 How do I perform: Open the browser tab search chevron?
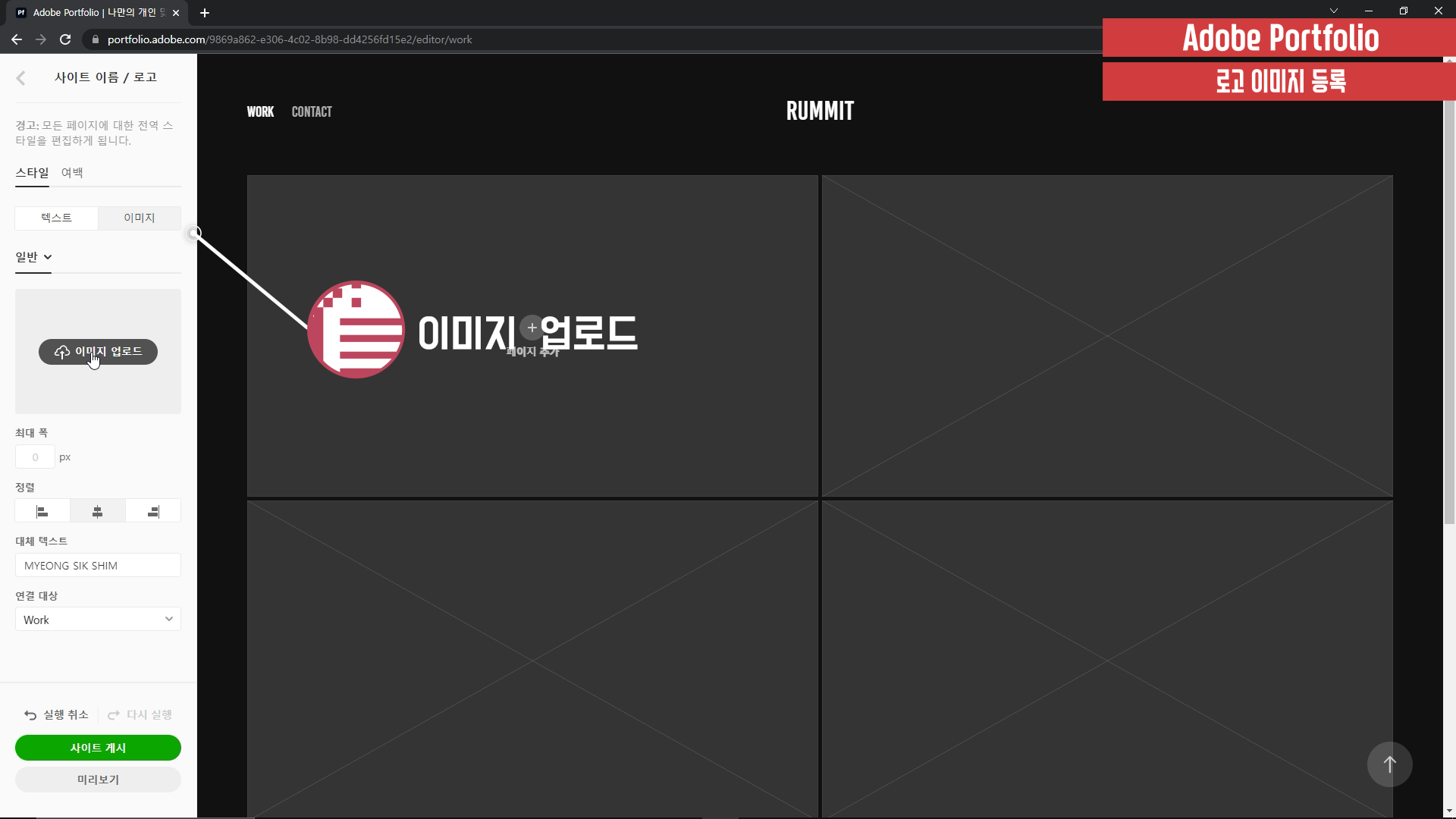[1334, 11]
